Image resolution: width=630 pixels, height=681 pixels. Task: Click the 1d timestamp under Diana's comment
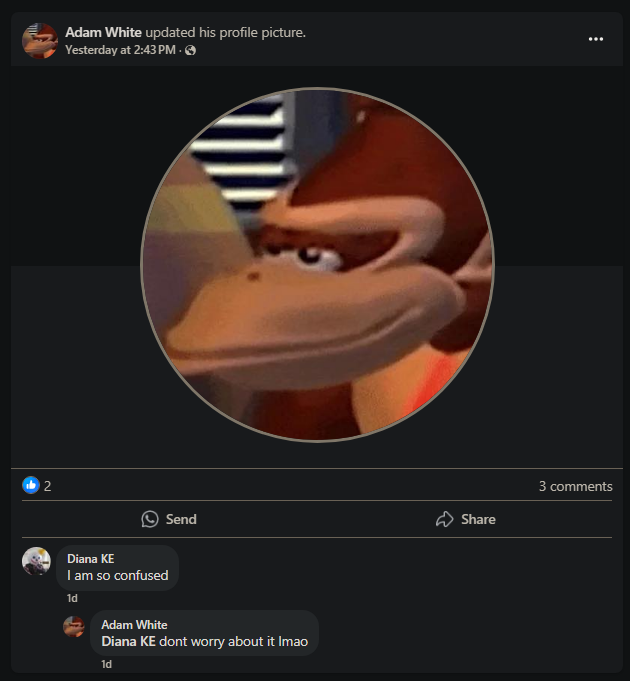72,598
